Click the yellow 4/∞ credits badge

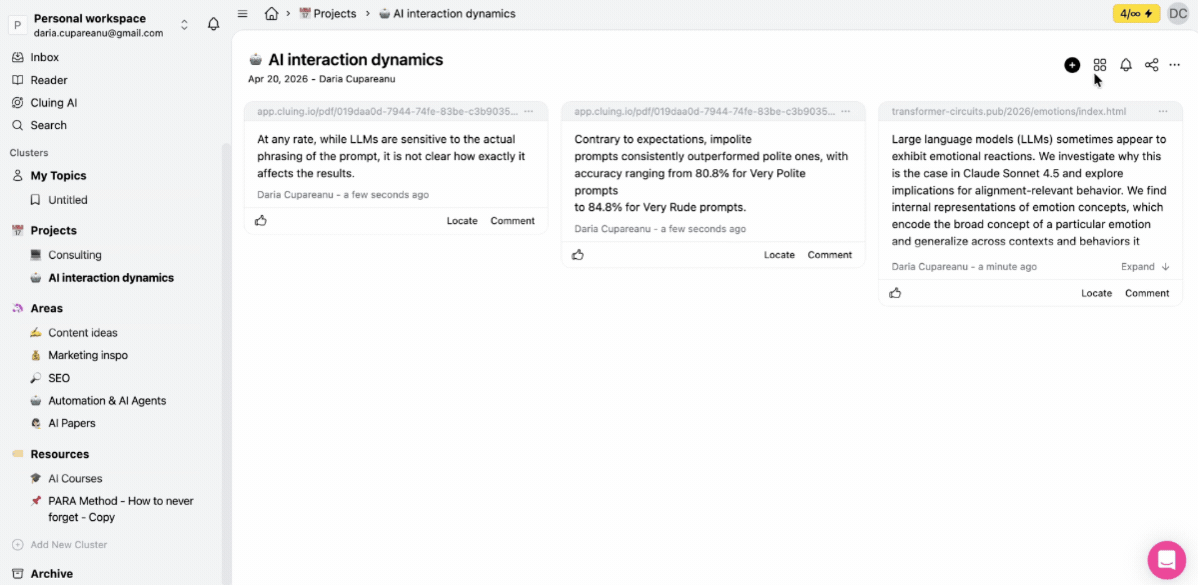[x=1136, y=14]
